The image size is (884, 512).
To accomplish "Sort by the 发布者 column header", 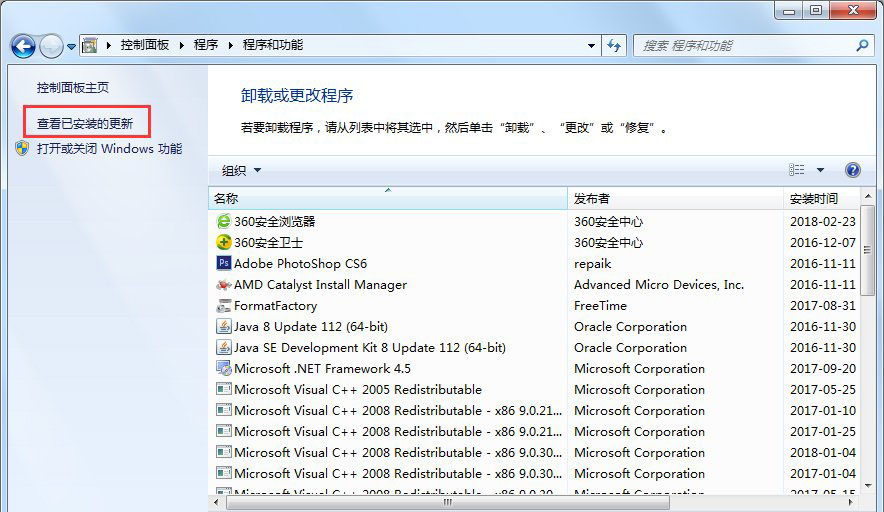I will tap(675, 198).
